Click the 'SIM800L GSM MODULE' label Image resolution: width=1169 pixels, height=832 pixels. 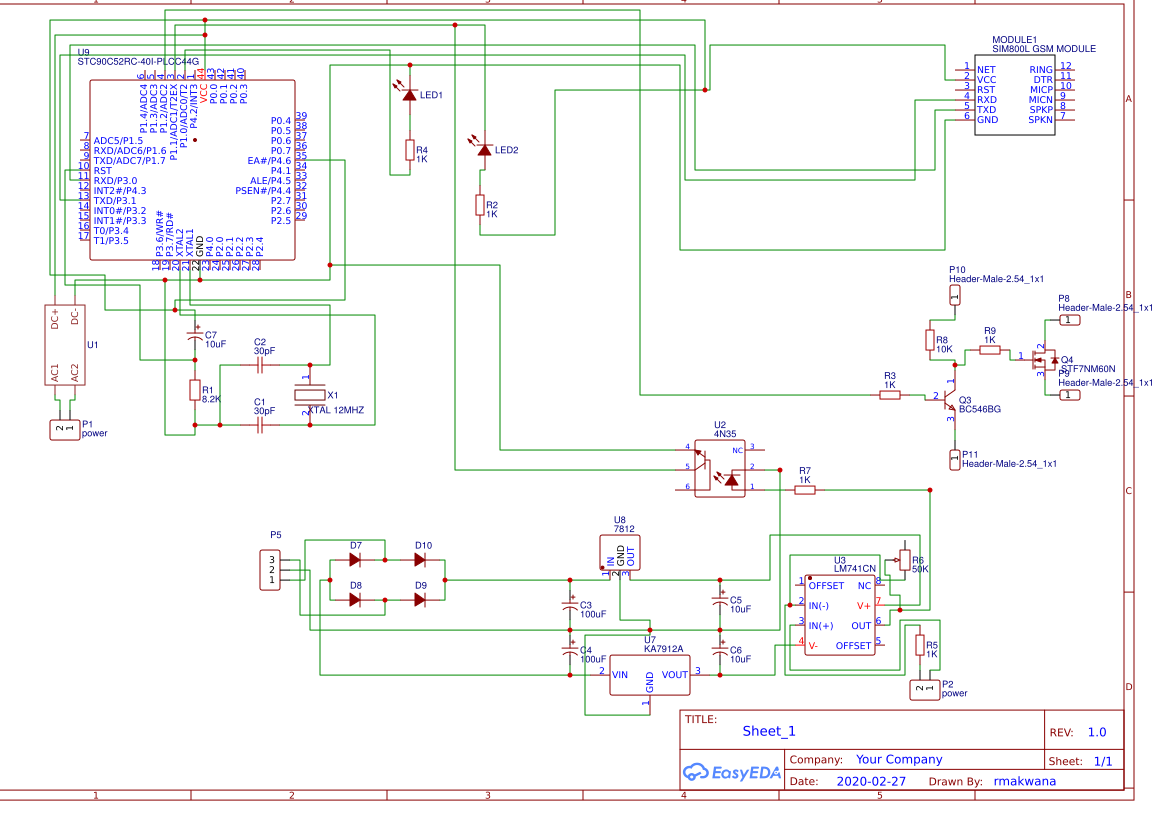pos(1044,48)
